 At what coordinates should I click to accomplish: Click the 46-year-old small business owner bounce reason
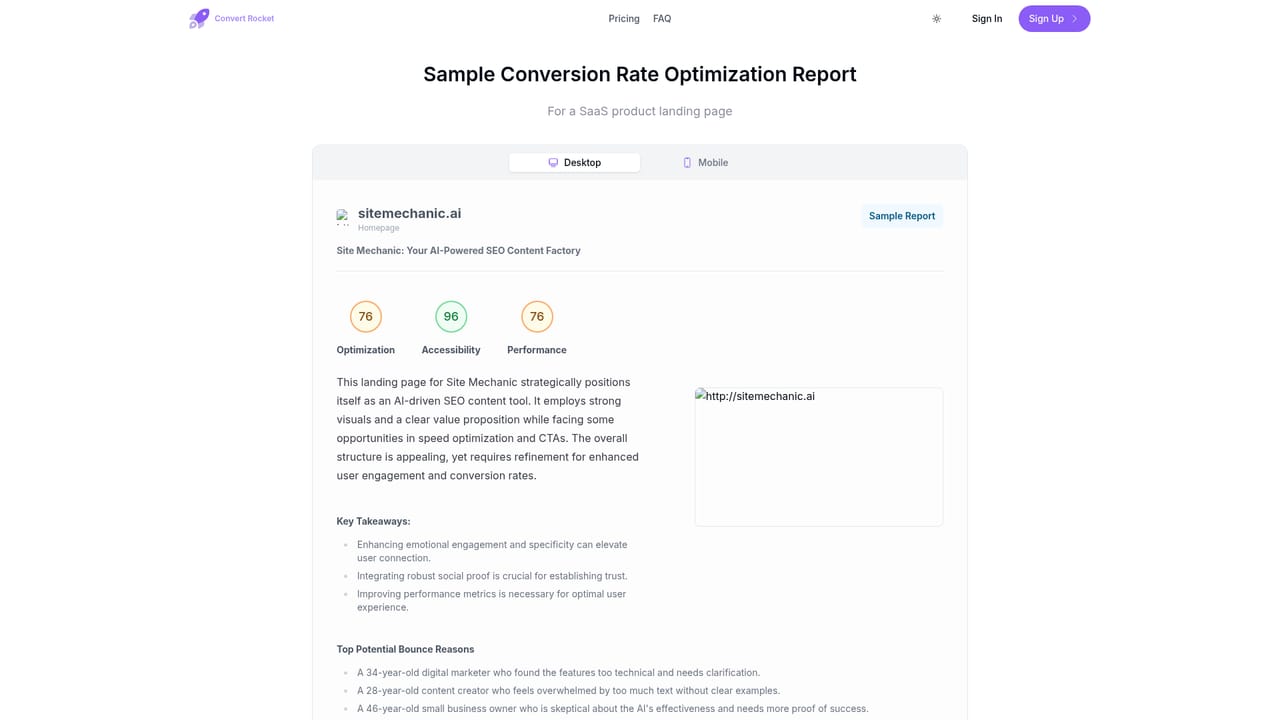click(613, 709)
